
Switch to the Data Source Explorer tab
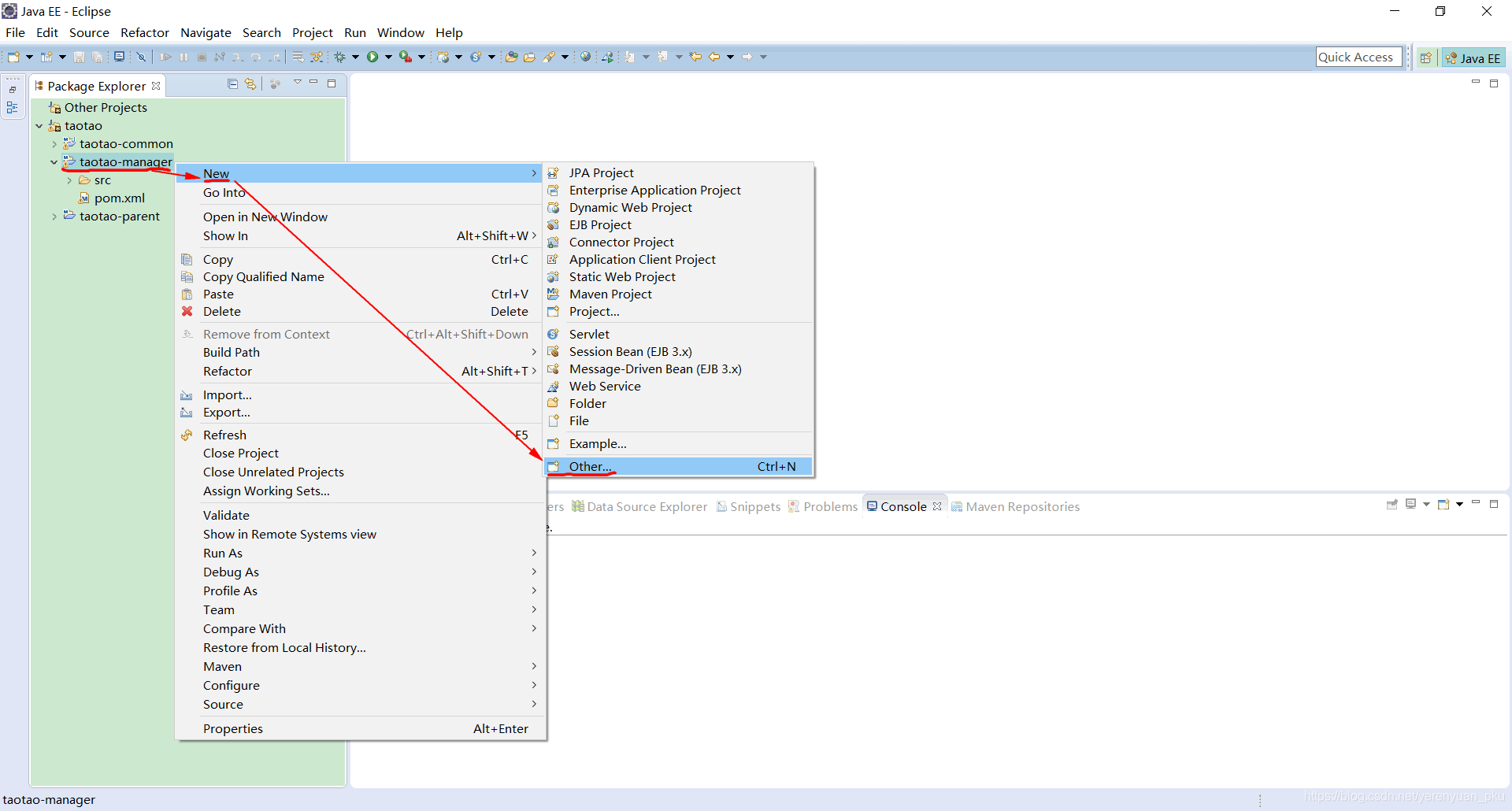click(639, 506)
